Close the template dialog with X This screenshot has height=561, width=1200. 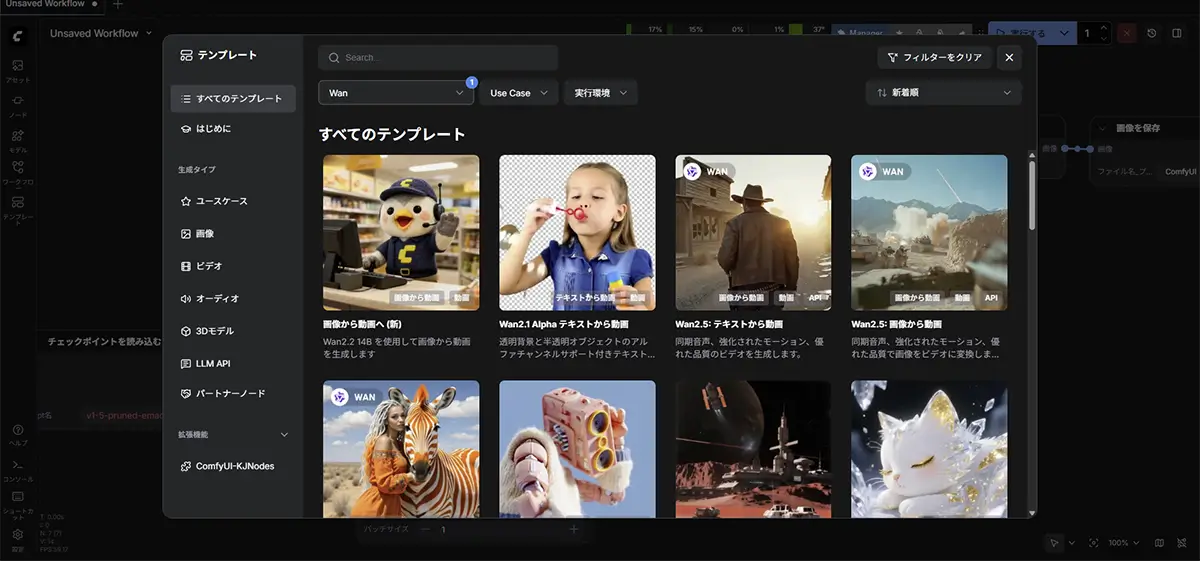[1009, 58]
